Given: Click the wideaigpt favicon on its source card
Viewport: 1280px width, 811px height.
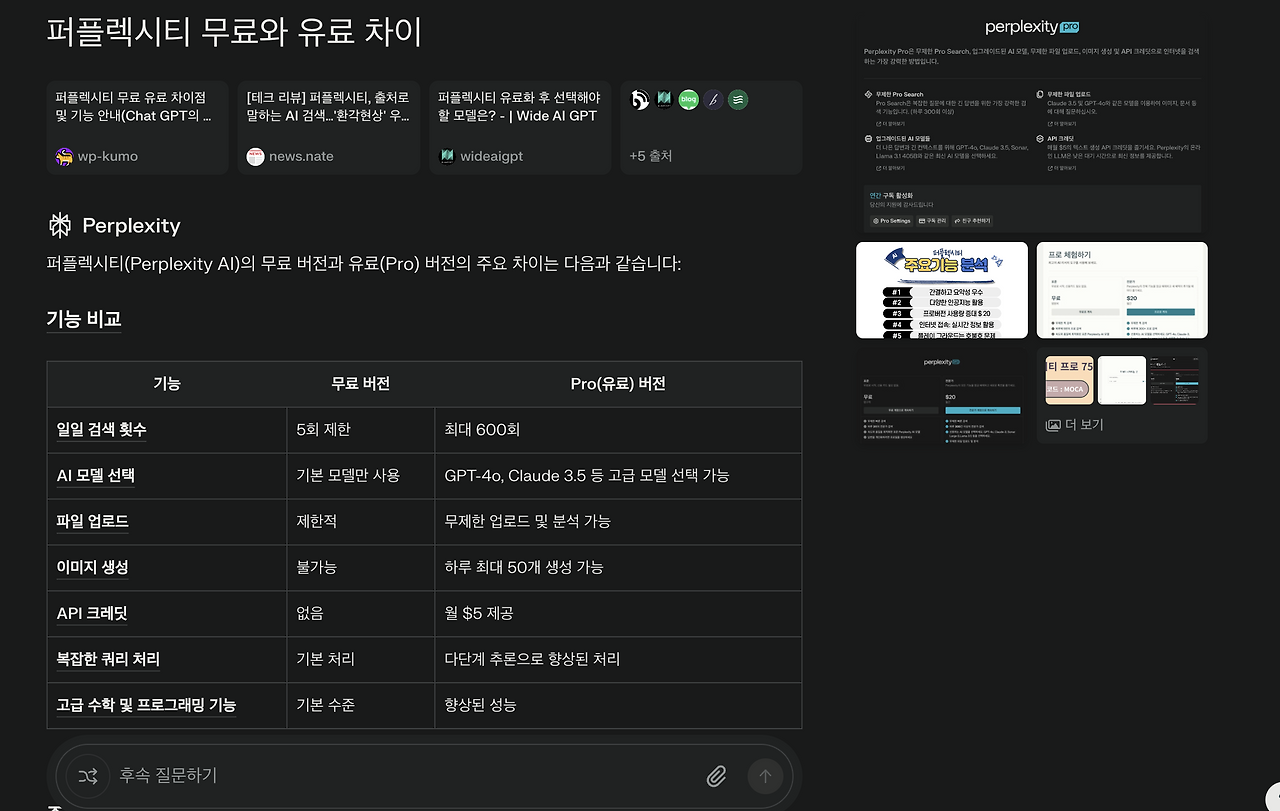Looking at the screenshot, I should coord(447,157).
